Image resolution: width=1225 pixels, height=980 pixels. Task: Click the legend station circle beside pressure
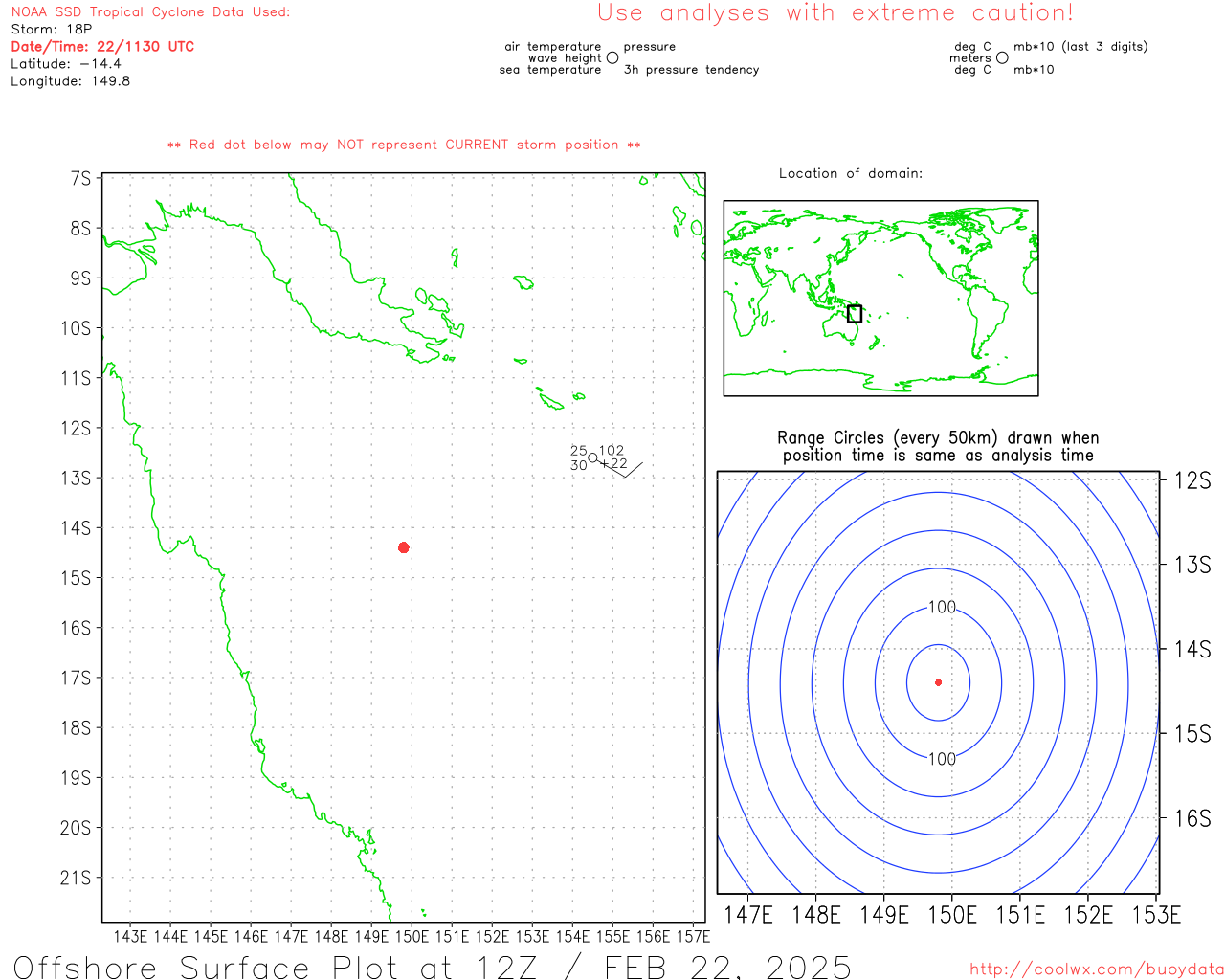(x=612, y=58)
